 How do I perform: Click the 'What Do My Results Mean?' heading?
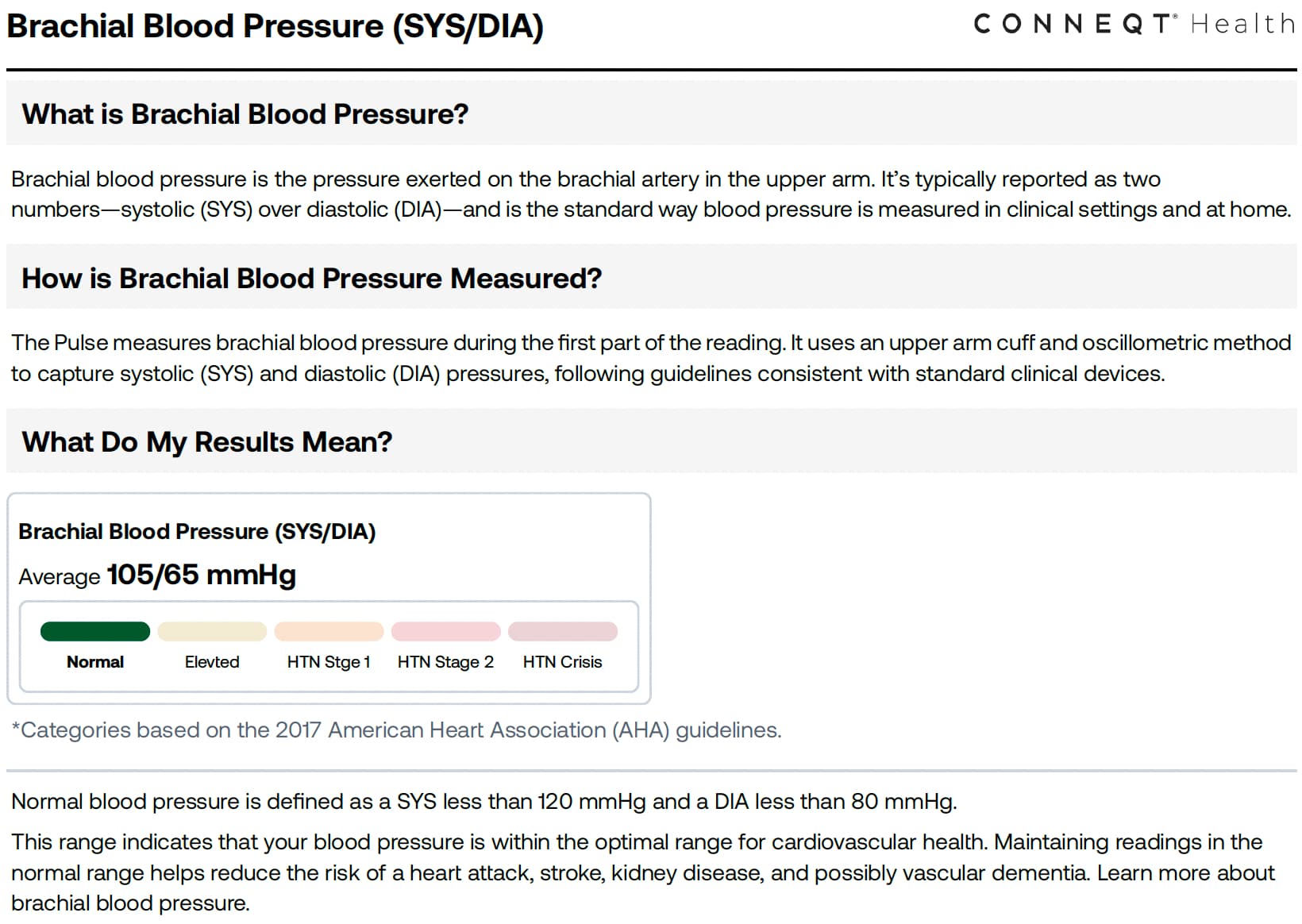click(206, 442)
